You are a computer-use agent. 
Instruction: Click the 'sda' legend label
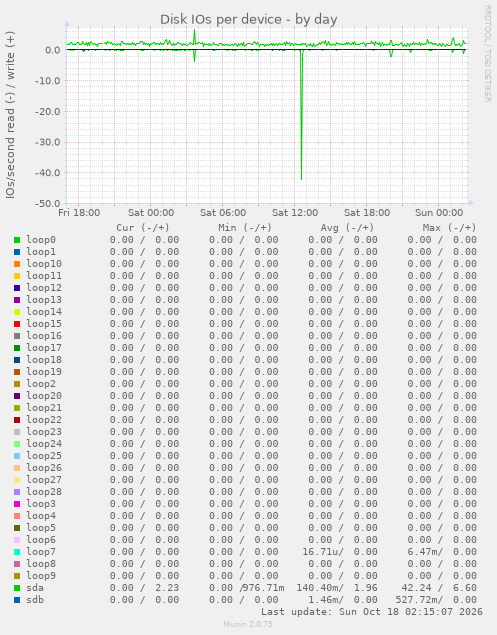(x=35, y=588)
